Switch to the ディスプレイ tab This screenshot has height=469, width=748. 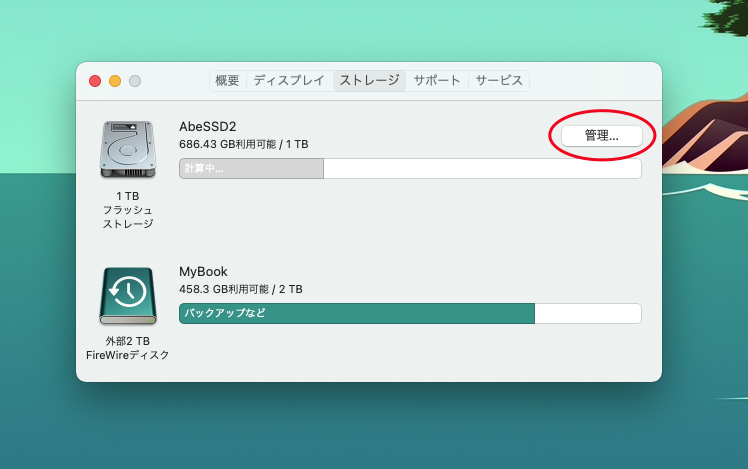(x=289, y=81)
